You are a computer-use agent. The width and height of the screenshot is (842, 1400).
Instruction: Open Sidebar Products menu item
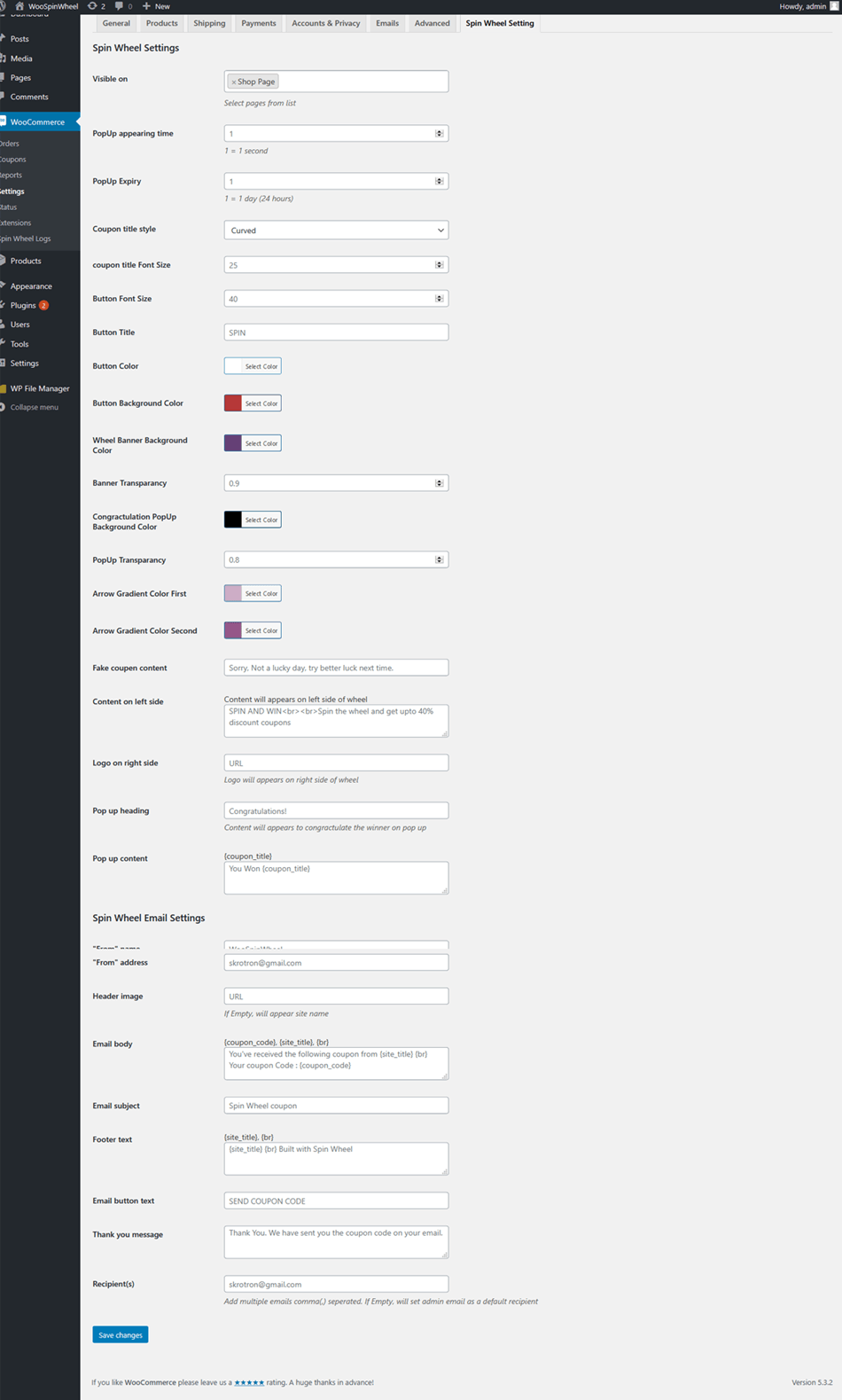[26, 261]
